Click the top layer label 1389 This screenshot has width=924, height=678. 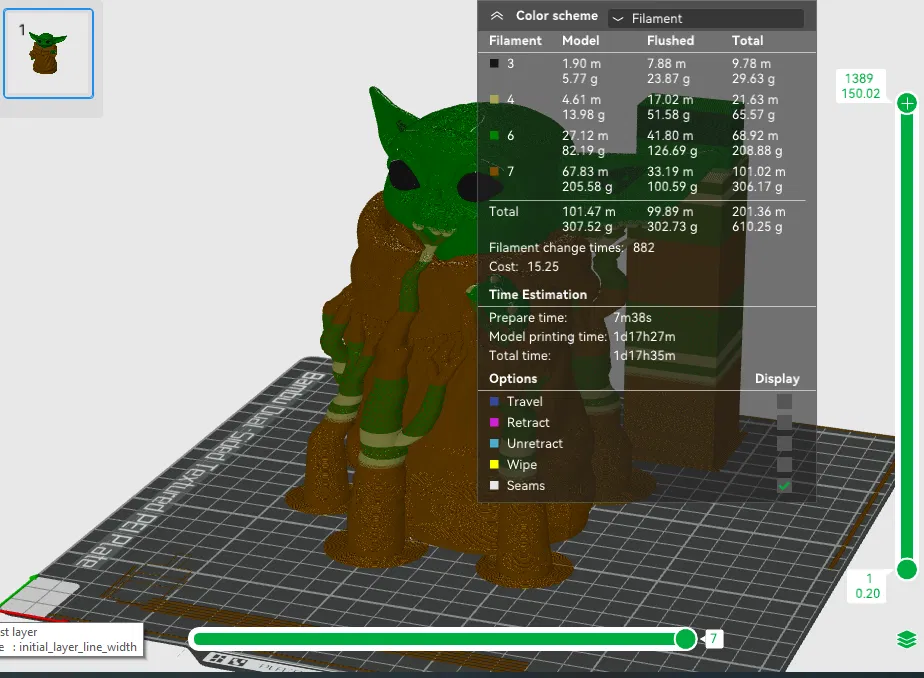(859, 79)
